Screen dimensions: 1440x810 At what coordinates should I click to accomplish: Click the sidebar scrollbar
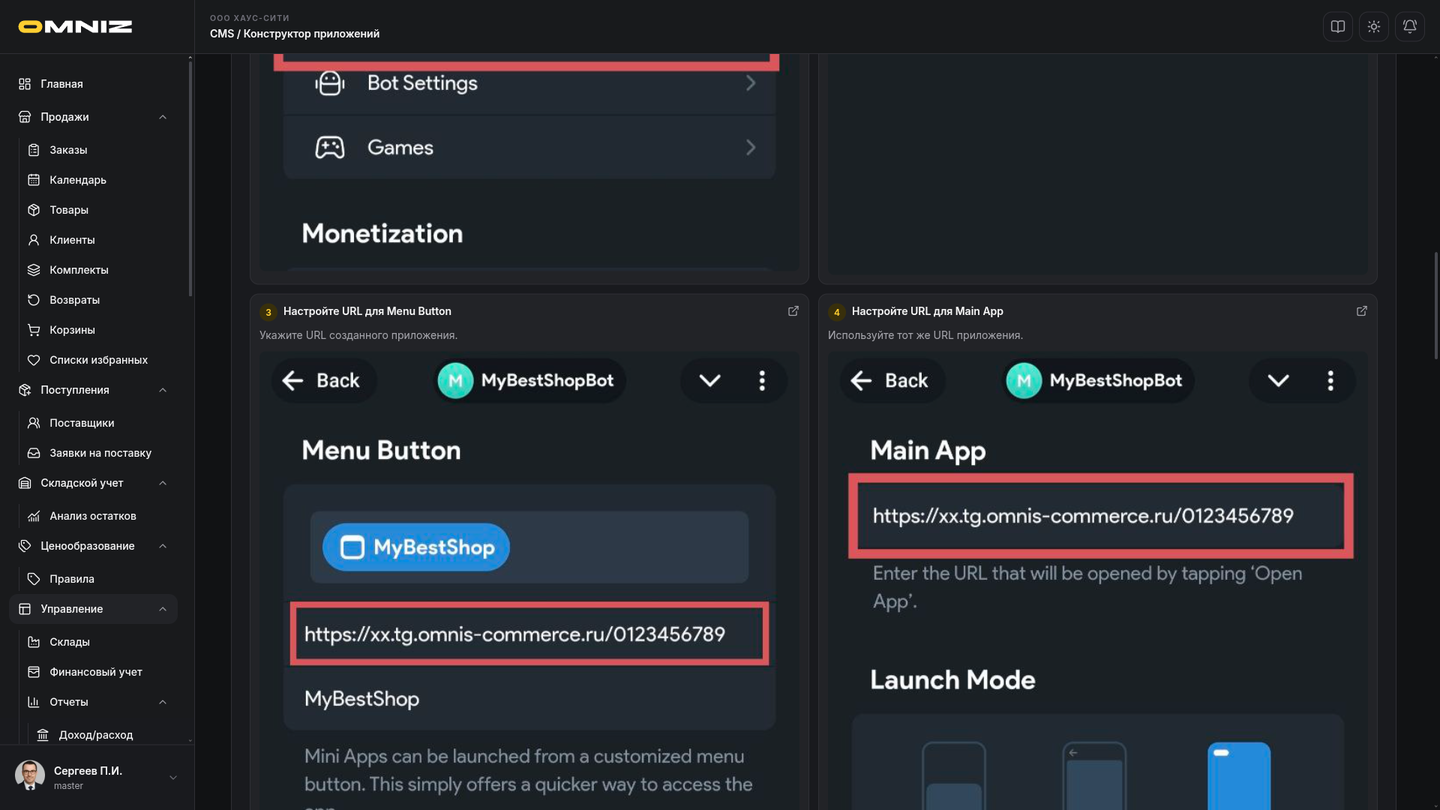point(190,177)
